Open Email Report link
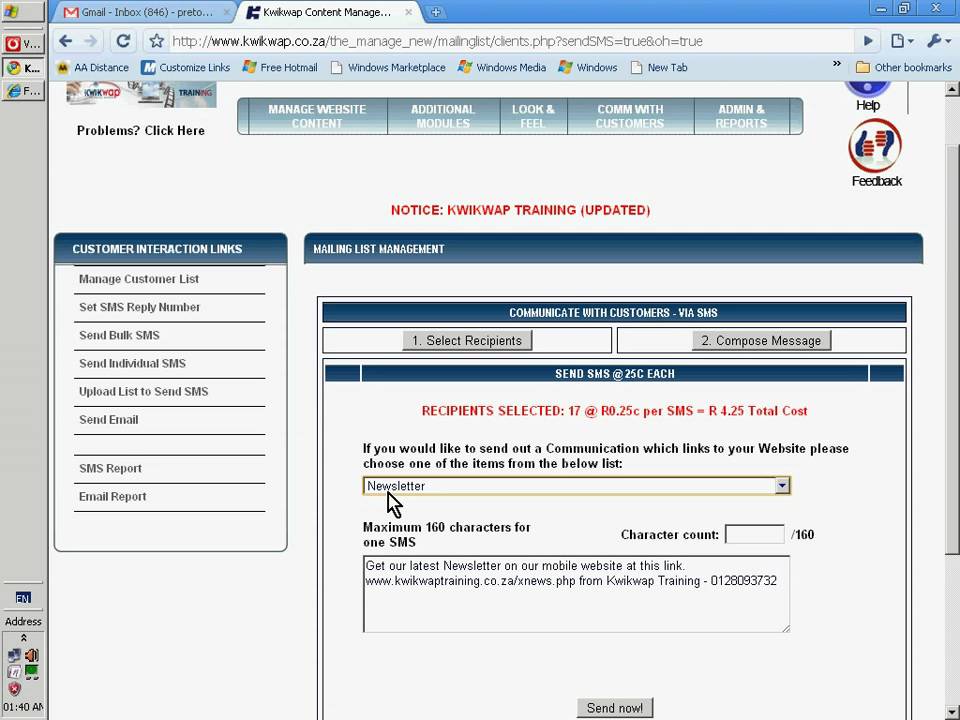The width and height of the screenshot is (960, 720). 113,497
